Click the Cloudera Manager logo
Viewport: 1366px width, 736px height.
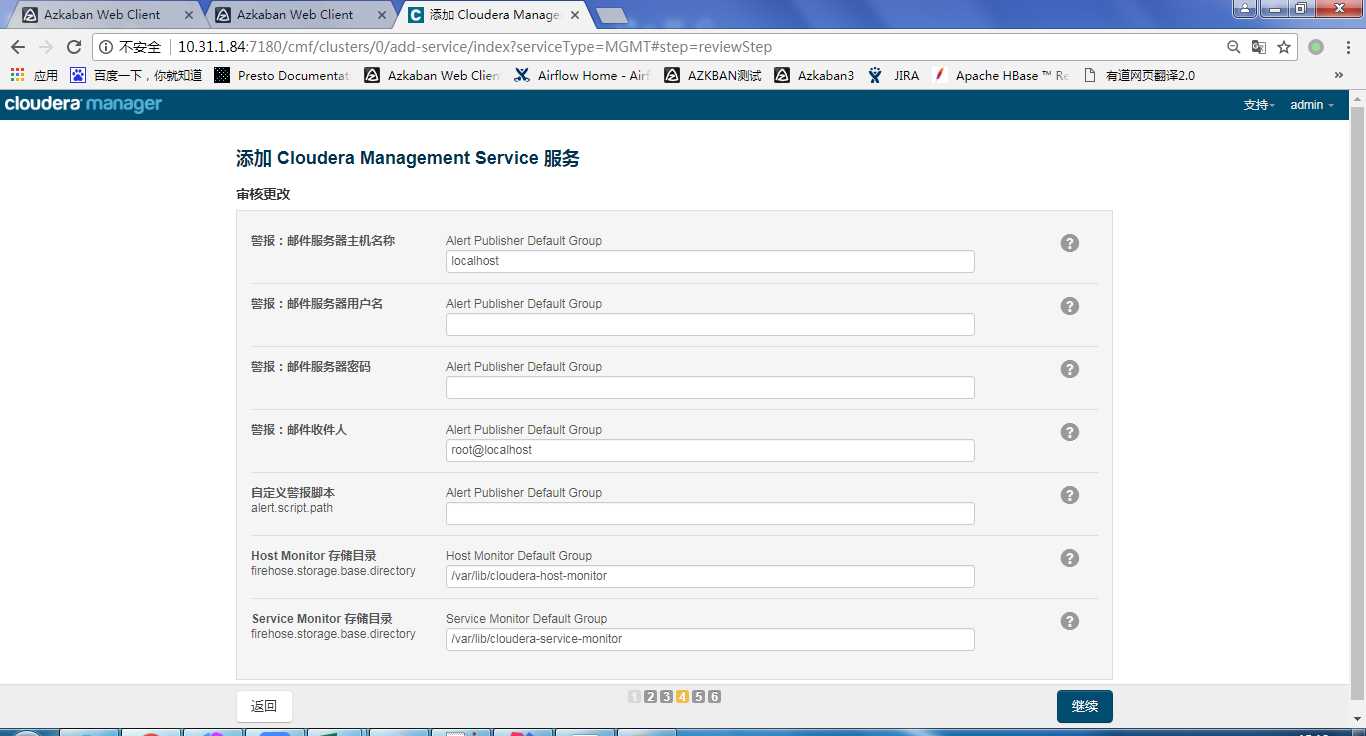pyautogui.click(x=83, y=105)
